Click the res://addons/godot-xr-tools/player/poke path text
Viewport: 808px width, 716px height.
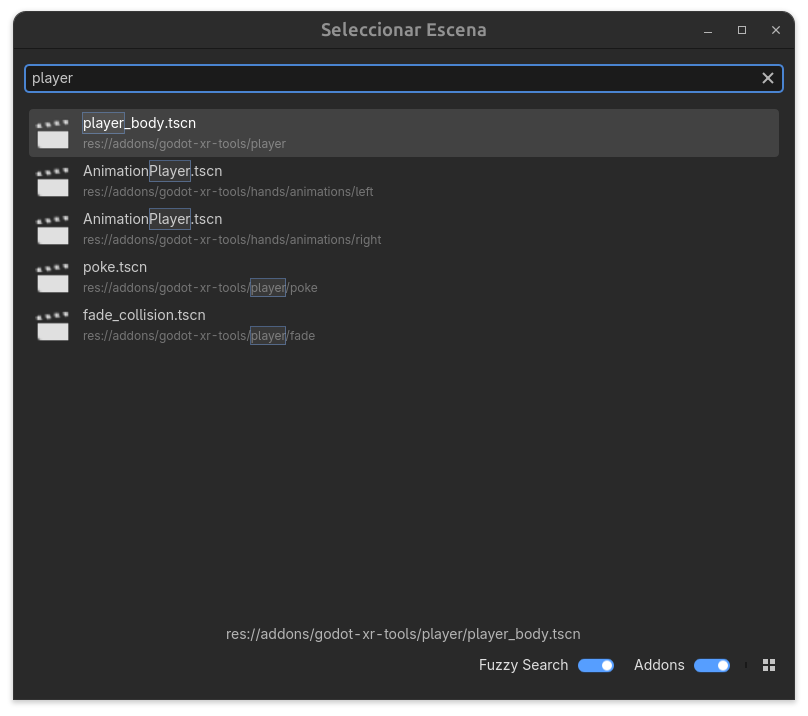point(200,288)
